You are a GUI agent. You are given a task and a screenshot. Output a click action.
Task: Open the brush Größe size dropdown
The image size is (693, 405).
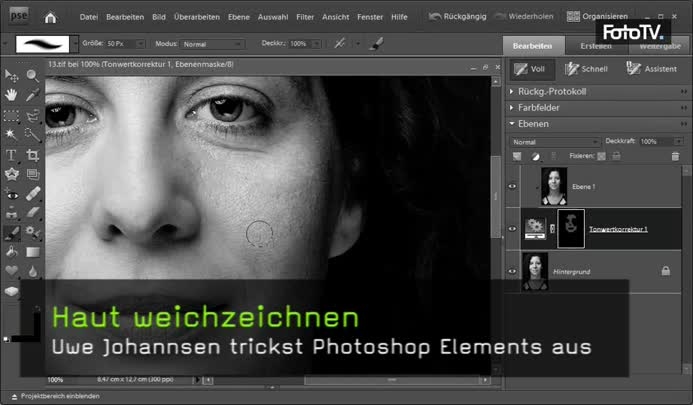pos(140,44)
